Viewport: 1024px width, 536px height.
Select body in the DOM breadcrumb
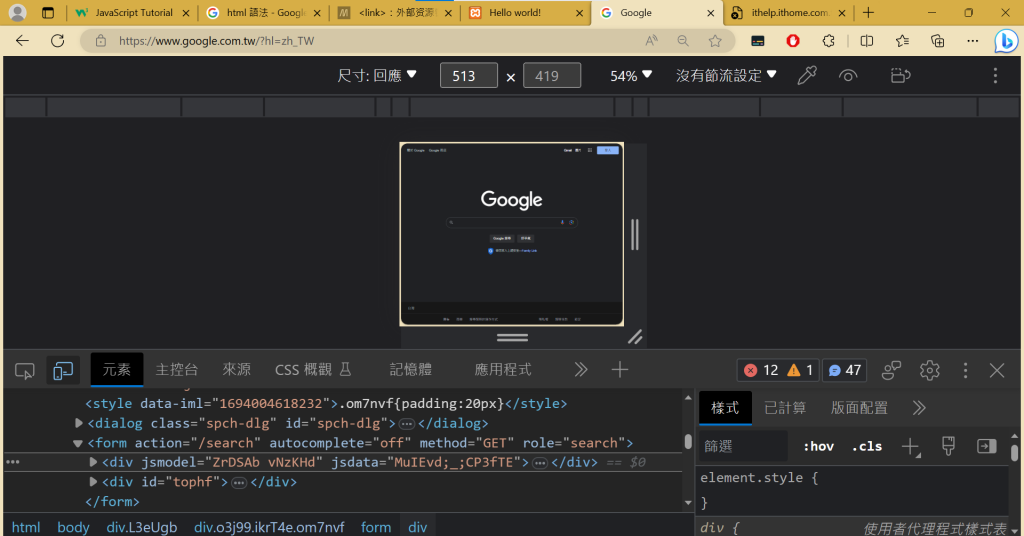pyautogui.click(x=73, y=527)
